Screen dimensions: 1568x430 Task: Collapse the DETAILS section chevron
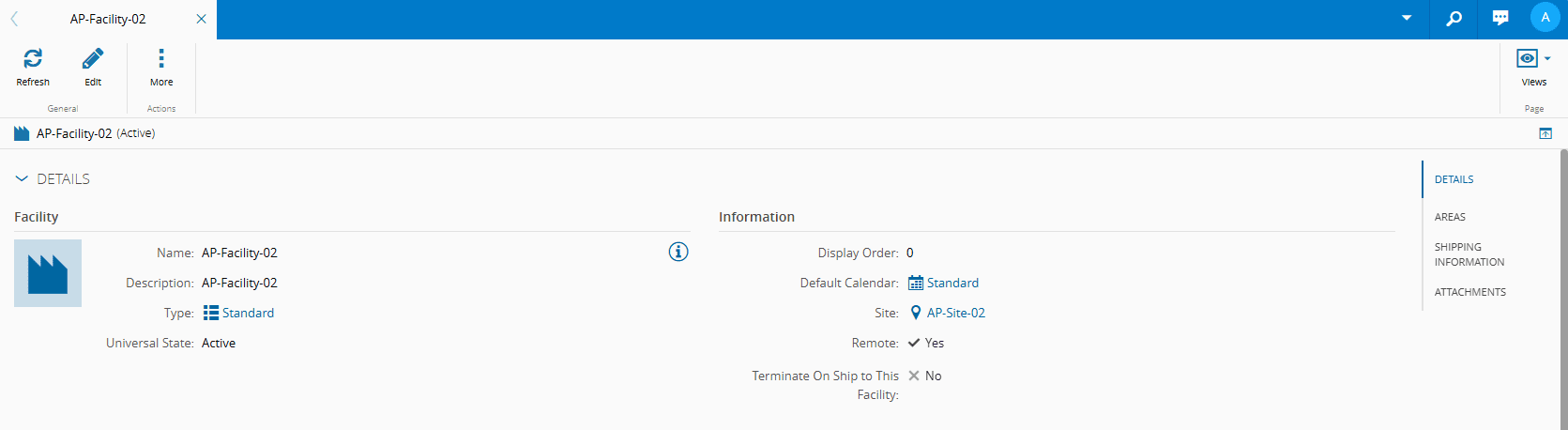click(x=22, y=178)
